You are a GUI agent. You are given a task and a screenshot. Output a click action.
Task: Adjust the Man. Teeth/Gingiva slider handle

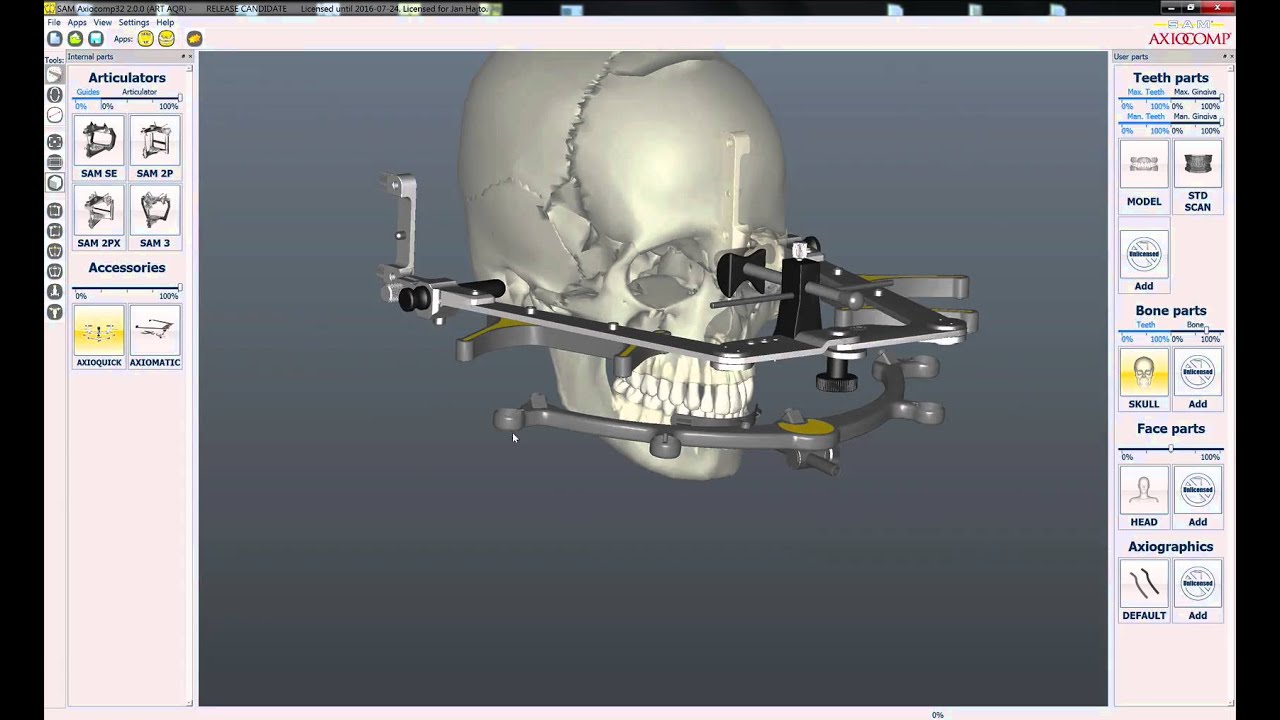pos(1221,123)
